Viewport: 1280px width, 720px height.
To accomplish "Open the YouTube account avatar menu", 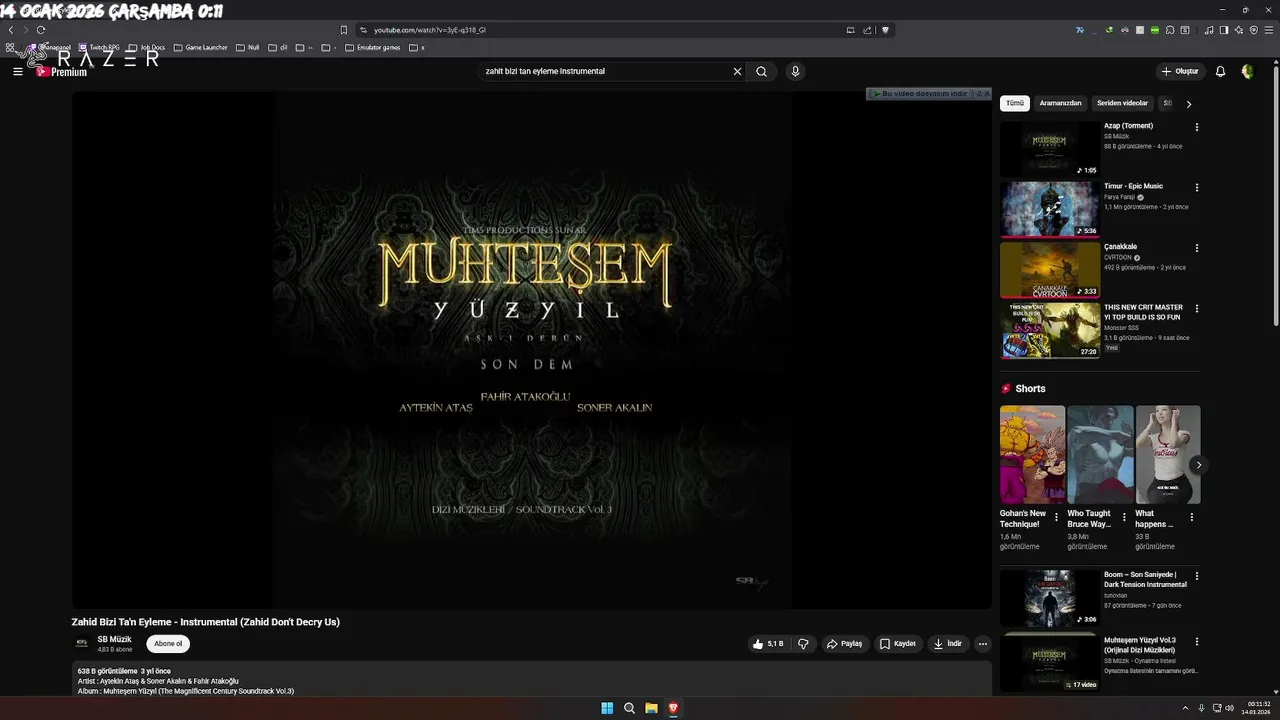I will coord(1247,72).
